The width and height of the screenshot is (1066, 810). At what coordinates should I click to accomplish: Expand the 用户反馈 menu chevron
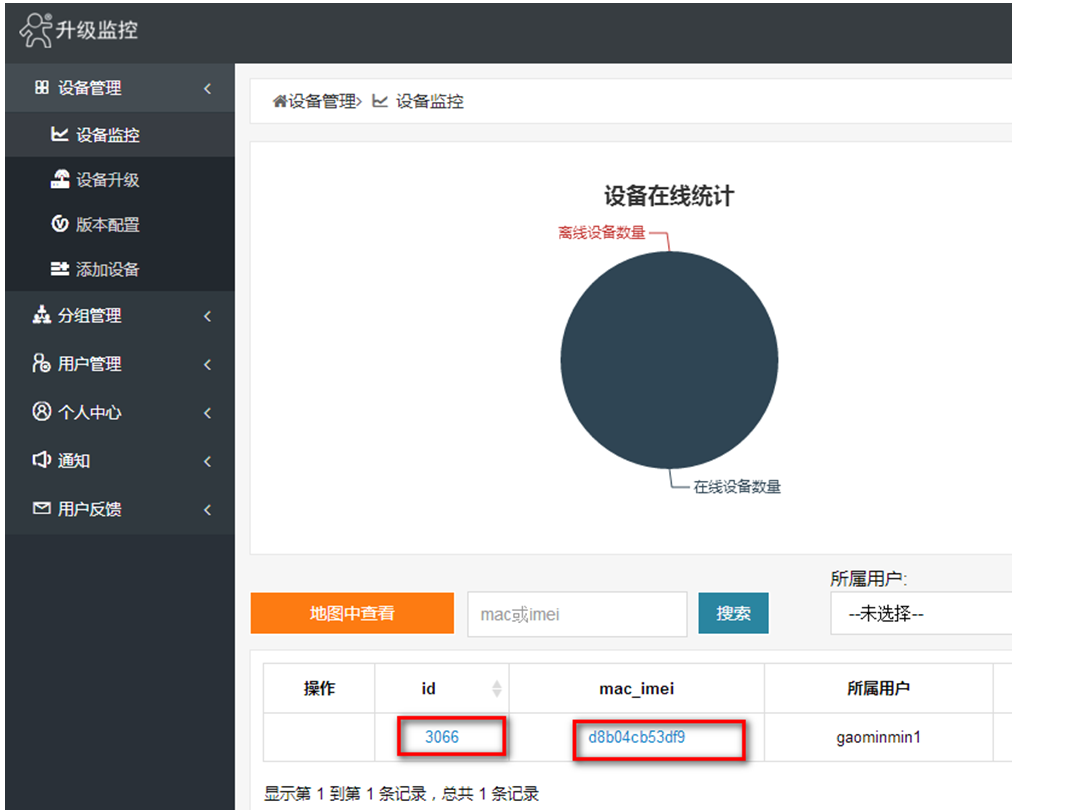point(207,510)
